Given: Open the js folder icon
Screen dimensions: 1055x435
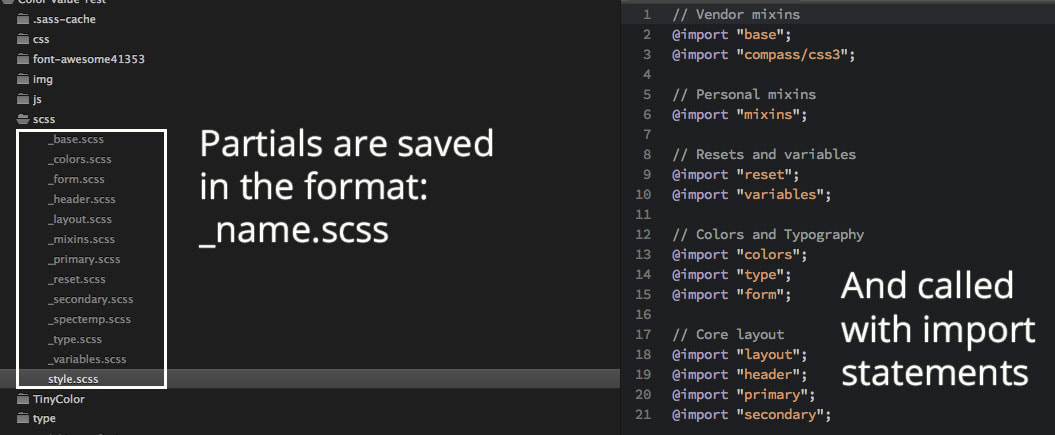Looking at the screenshot, I should point(23,99).
